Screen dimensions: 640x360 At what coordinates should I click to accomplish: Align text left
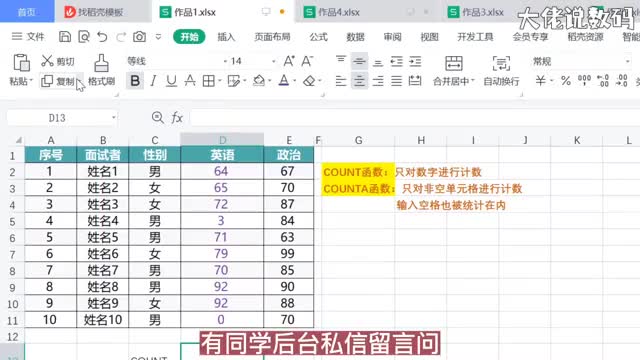pos(341,81)
